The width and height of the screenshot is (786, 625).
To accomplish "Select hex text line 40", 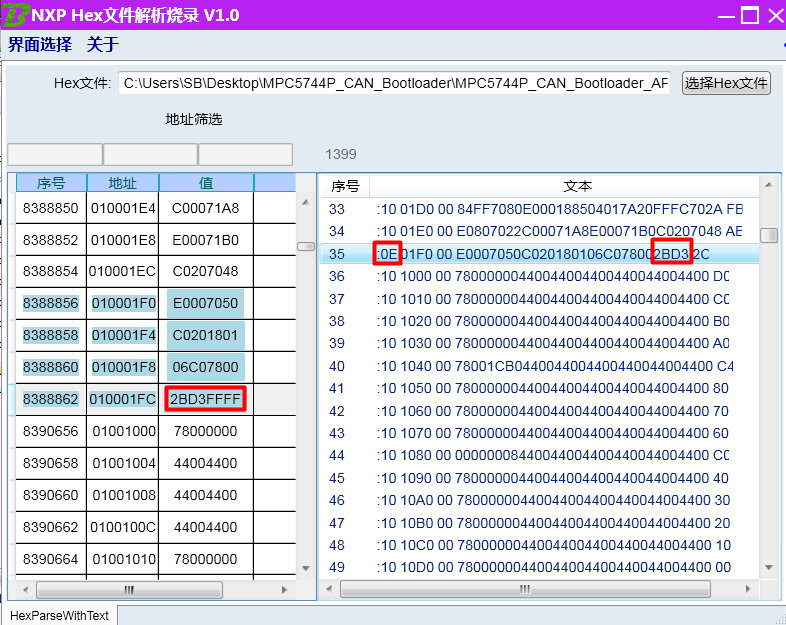I will (539, 366).
